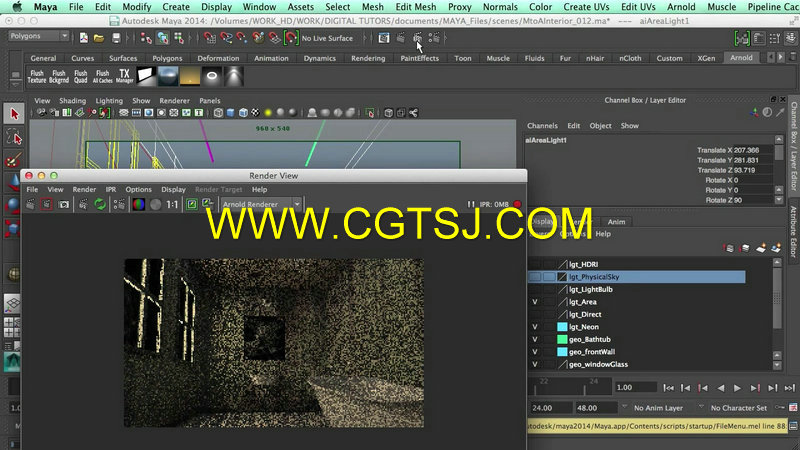Set Render View to 1:1 real size
This screenshot has height=450, width=800.
[172, 205]
